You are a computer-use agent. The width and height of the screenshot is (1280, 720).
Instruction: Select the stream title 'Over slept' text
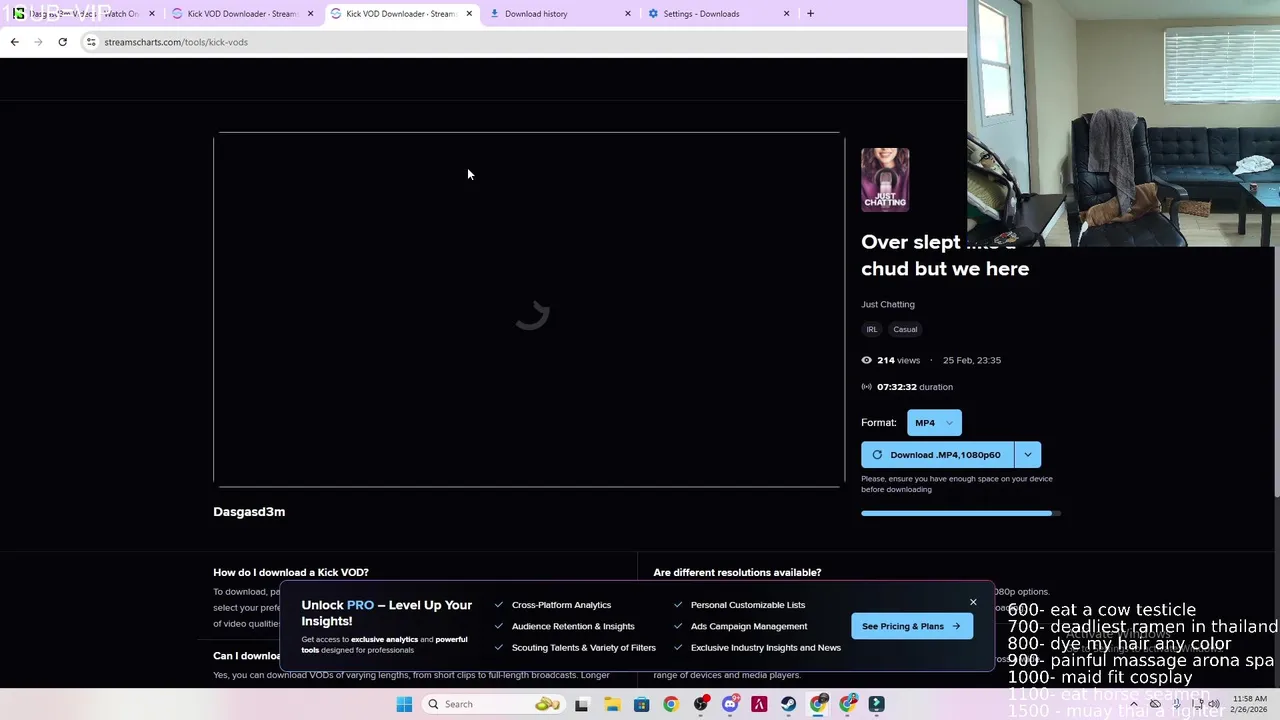pyautogui.click(x=911, y=242)
